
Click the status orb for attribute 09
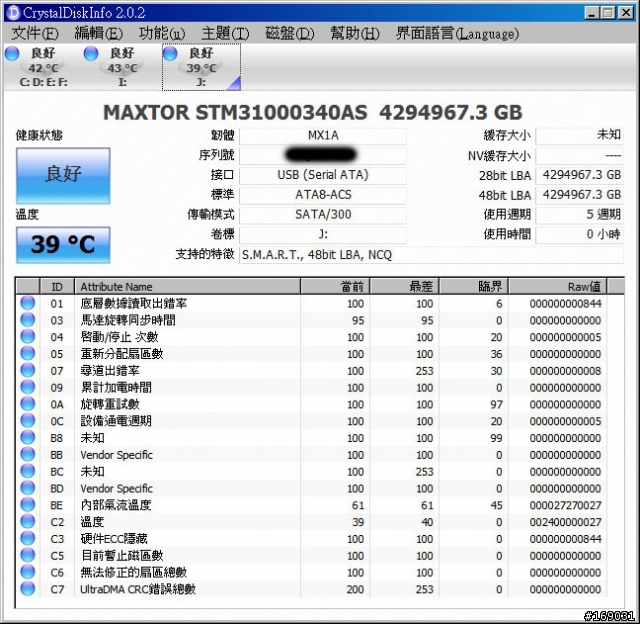[28, 387]
